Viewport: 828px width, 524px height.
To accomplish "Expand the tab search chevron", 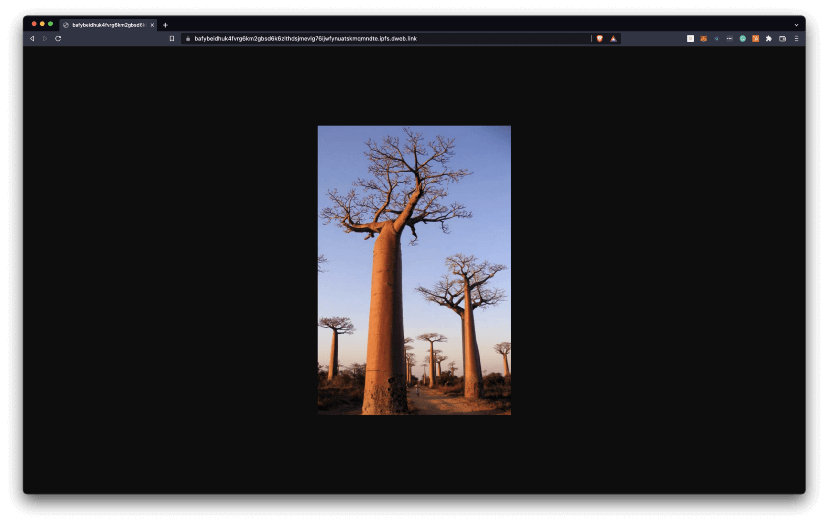I will tap(796, 24).
